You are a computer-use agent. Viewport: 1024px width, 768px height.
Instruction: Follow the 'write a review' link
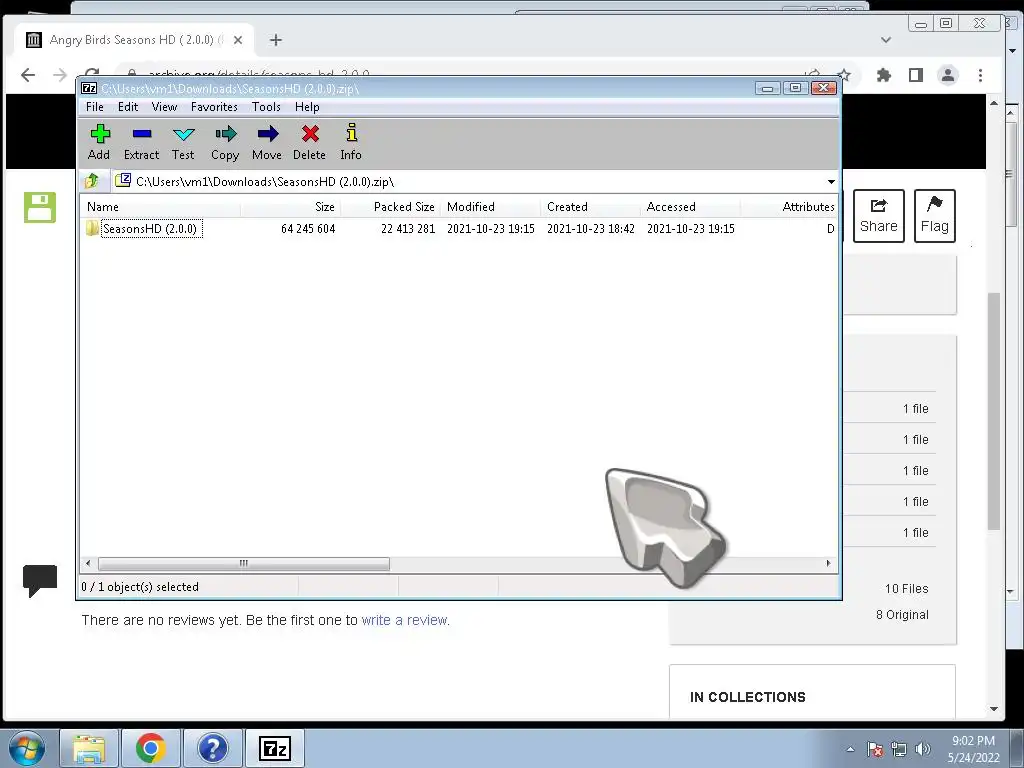[x=404, y=620]
